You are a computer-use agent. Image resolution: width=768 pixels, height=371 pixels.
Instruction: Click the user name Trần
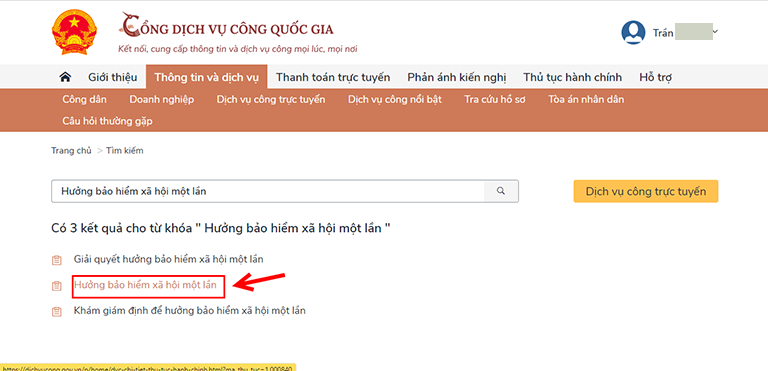point(663,33)
